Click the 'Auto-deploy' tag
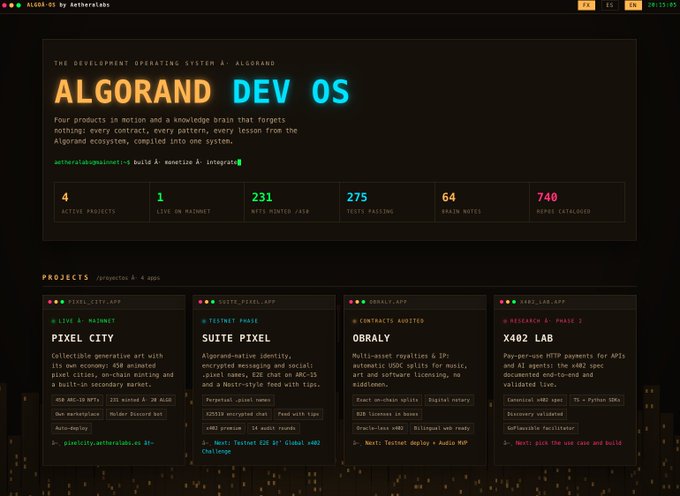Screen dimensions: 680x496 click(72, 428)
